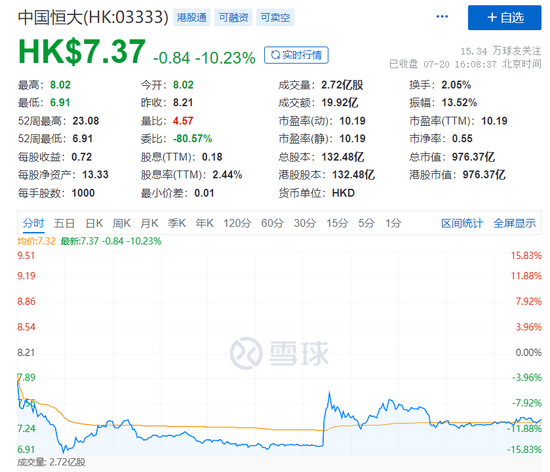
Task: Click the 货币单位 value HKD
Action: click(343, 193)
